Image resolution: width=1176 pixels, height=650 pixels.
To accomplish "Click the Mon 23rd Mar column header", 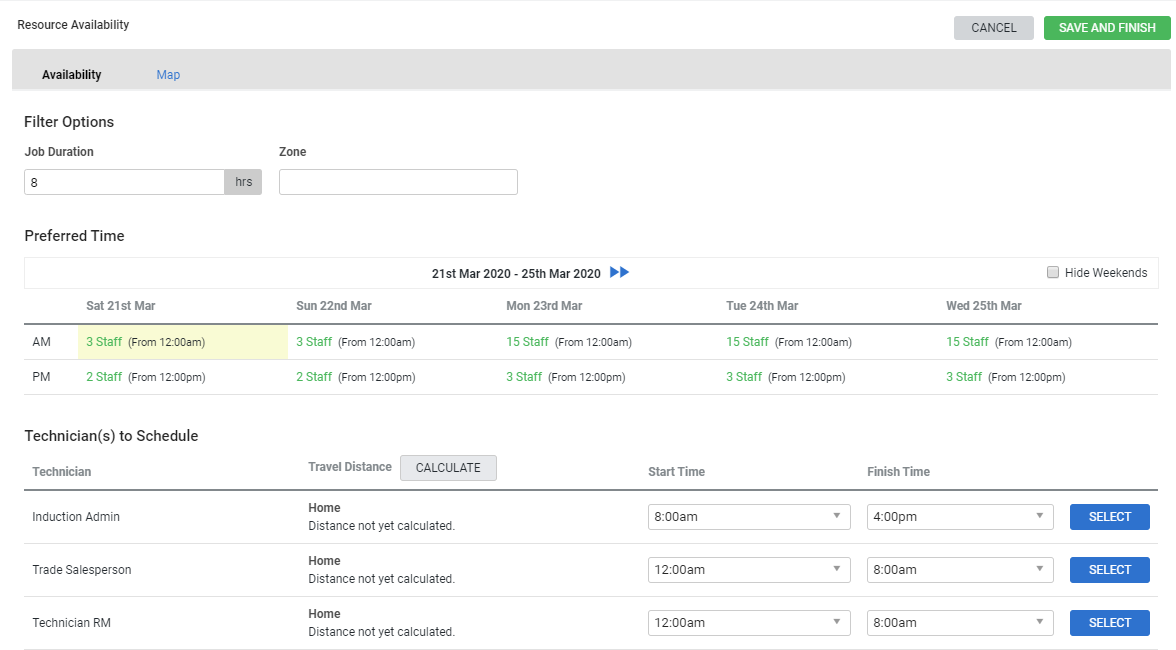I will click(544, 306).
